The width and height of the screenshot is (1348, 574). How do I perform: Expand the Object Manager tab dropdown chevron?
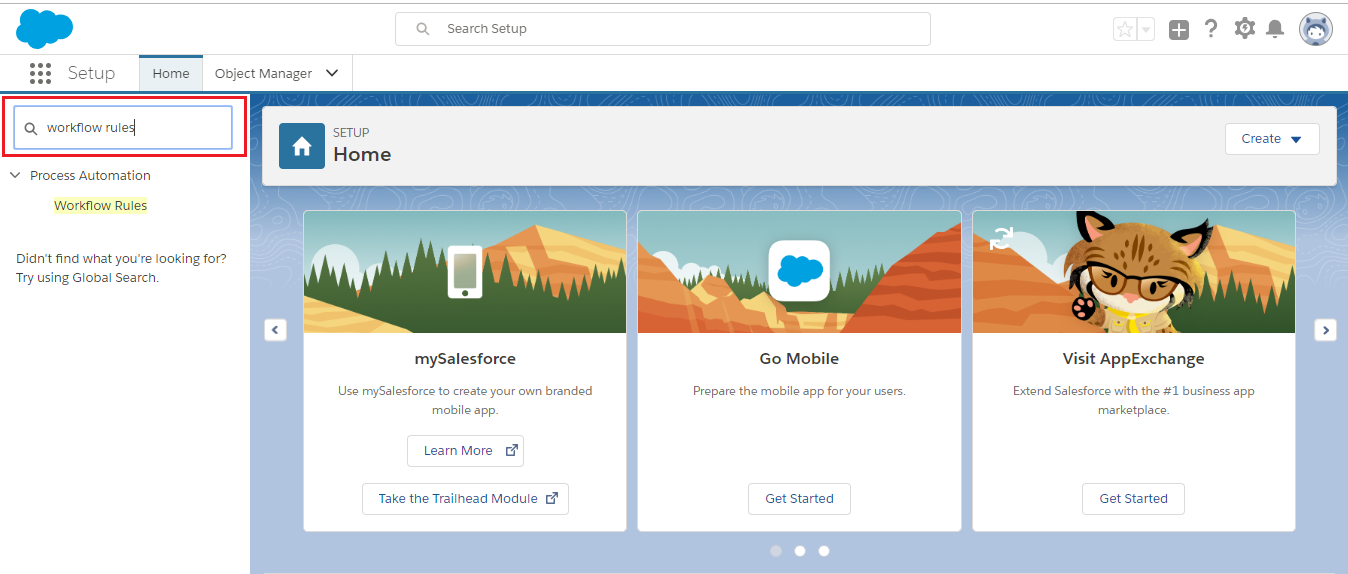pyautogui.click(x=332, y=73)
